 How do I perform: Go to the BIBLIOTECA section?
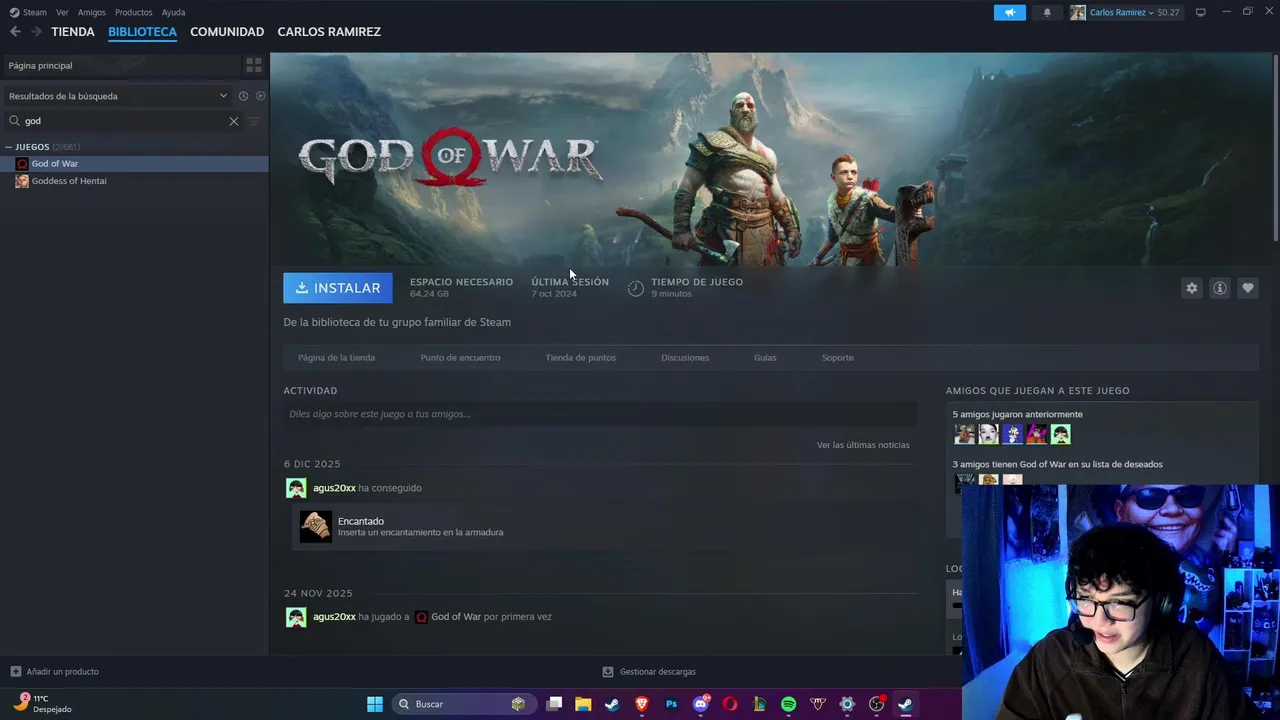pos(142,32)
